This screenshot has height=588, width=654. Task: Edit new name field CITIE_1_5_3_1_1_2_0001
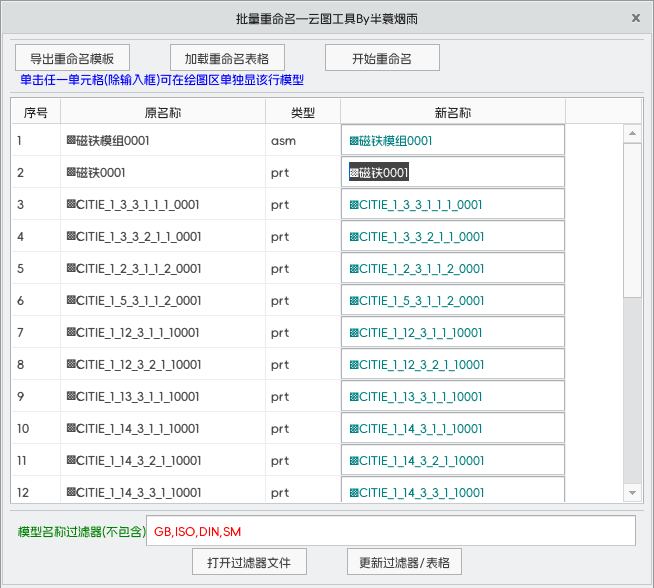coord(453,300)
